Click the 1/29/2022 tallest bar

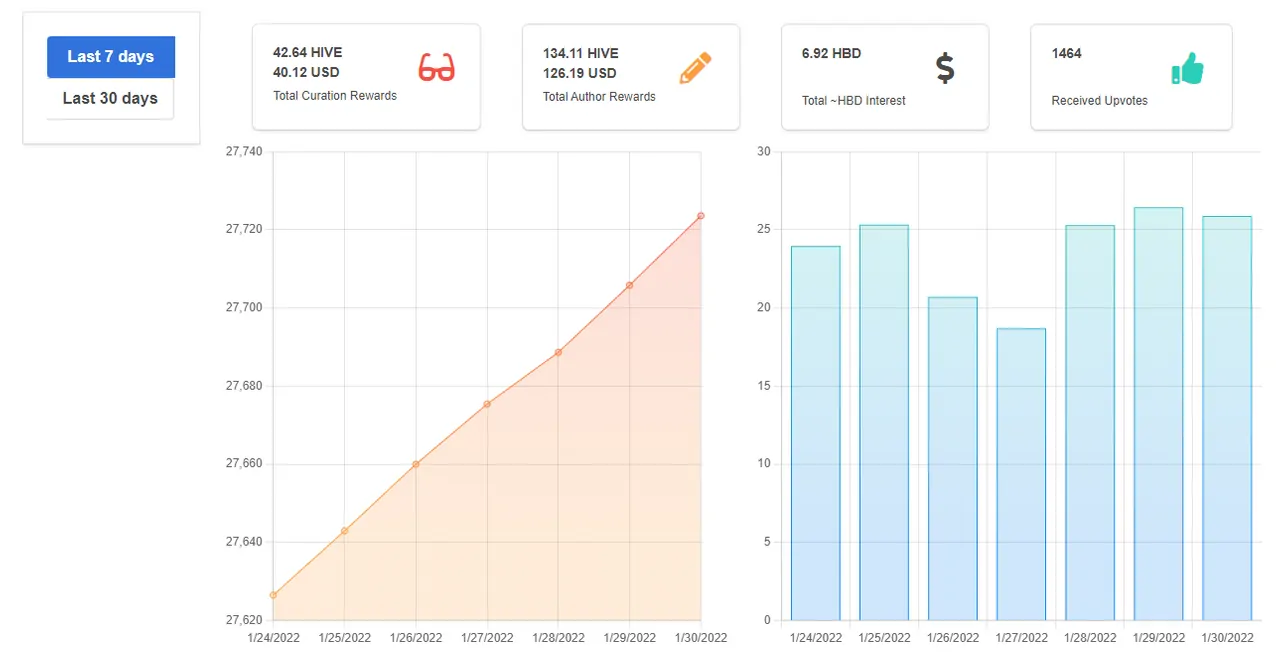pos(1158,414)
